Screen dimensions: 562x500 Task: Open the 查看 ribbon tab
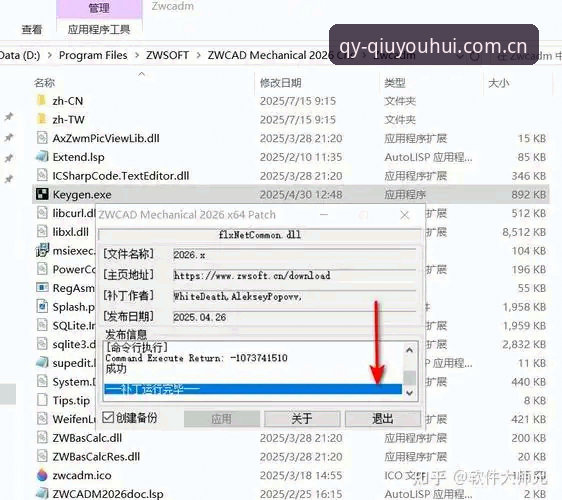coord(32,29)
